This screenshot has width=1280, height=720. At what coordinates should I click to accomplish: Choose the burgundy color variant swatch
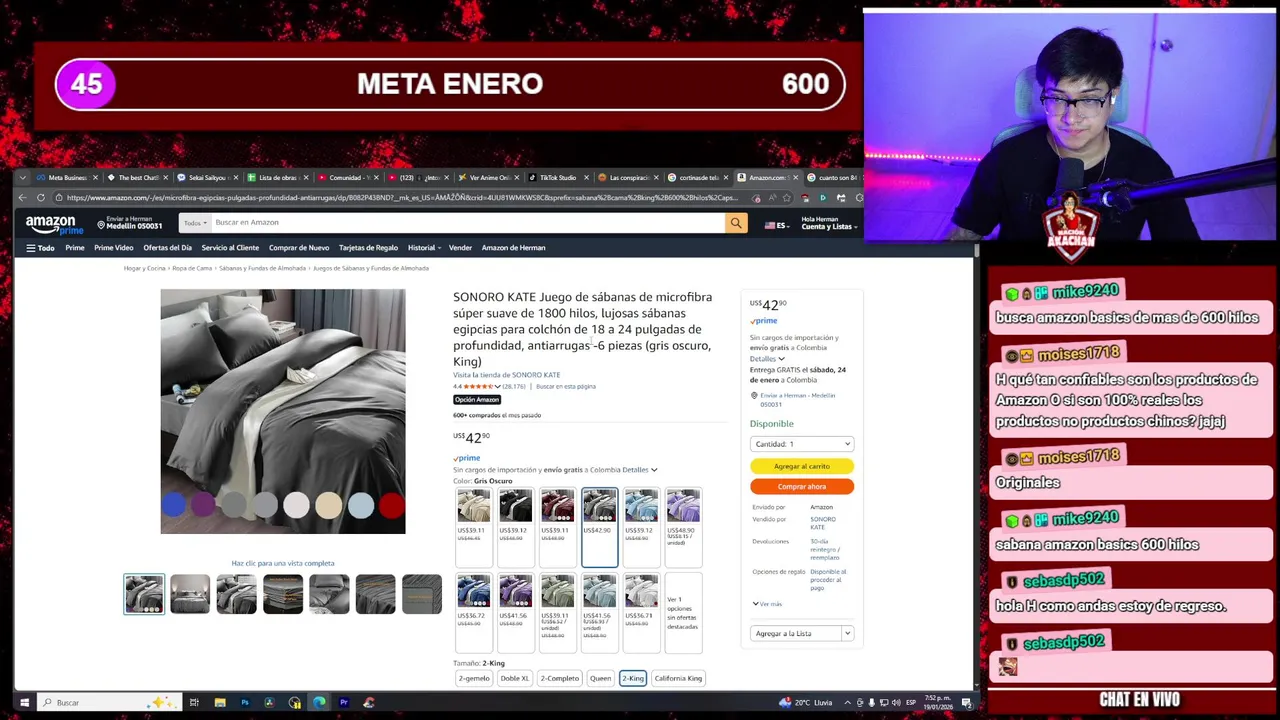[558, 527]
